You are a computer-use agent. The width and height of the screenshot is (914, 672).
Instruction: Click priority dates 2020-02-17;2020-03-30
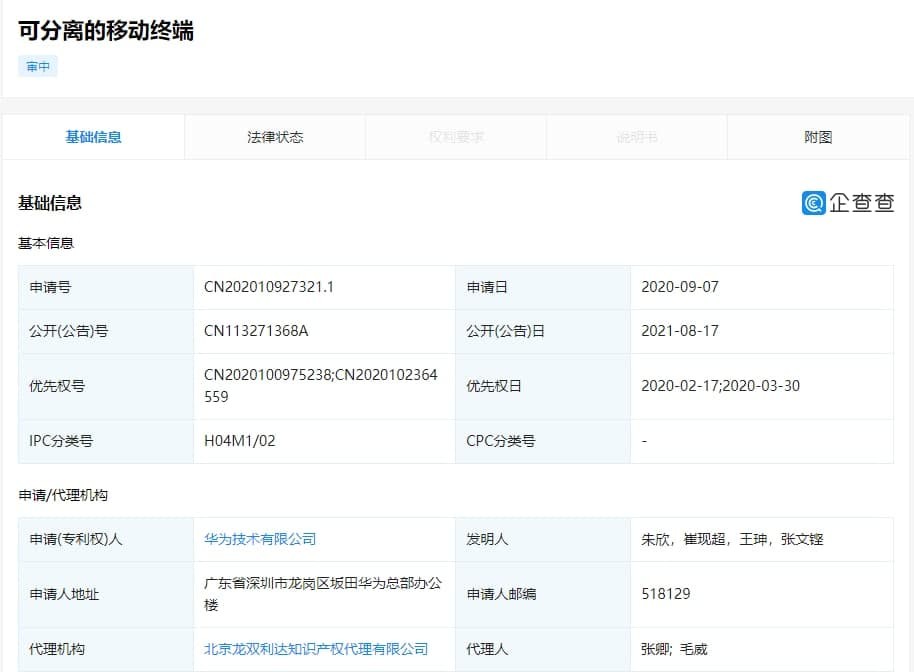click(720, 386)
